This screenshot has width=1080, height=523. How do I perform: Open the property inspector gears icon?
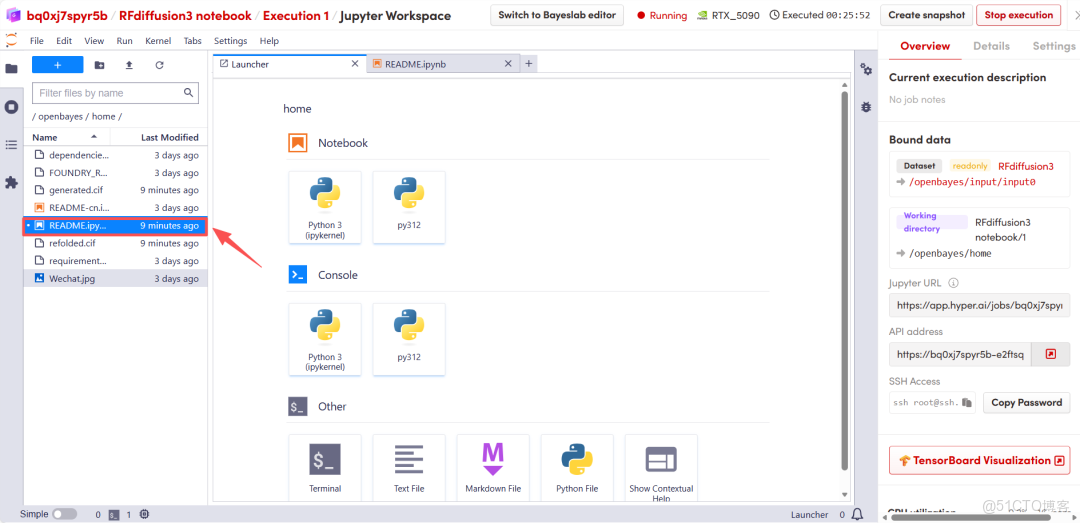click(x=866, y=70)
